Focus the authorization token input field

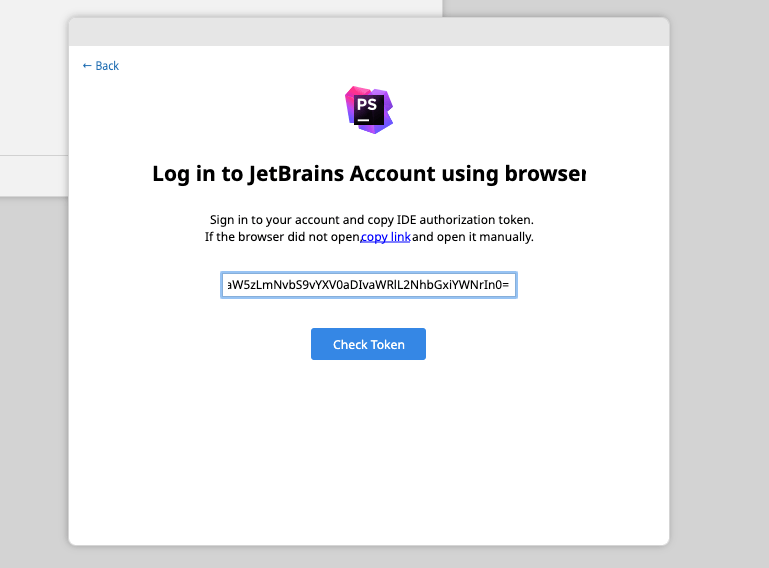coord(369,285)
